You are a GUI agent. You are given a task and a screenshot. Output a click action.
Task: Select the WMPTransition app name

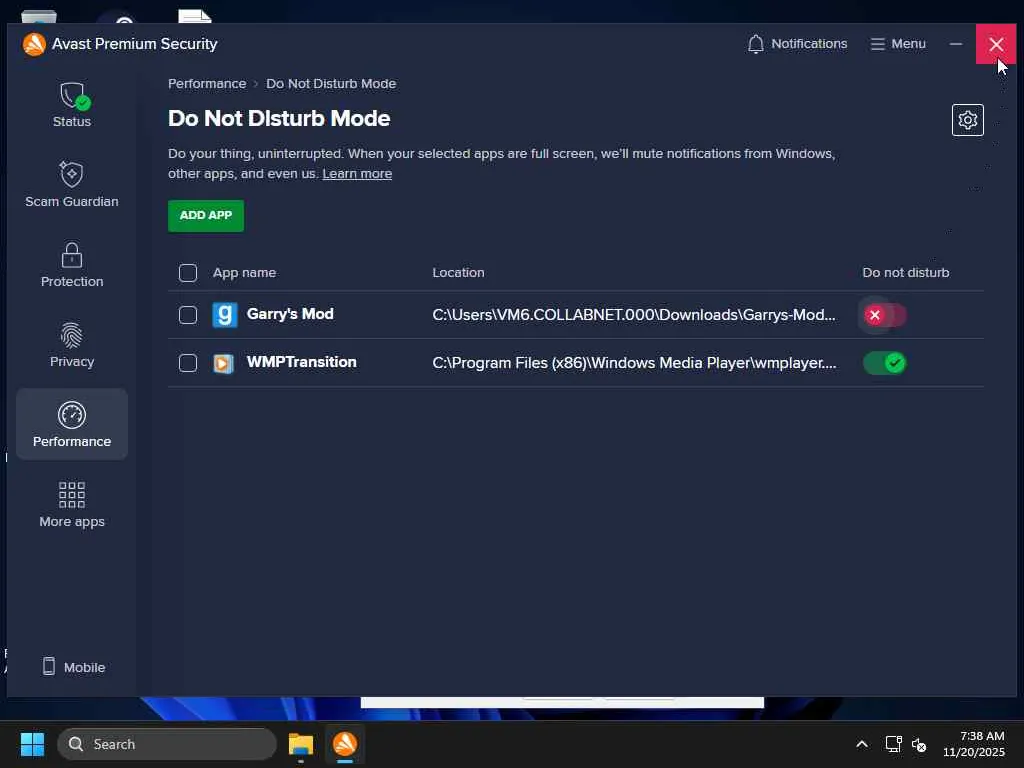302,362
